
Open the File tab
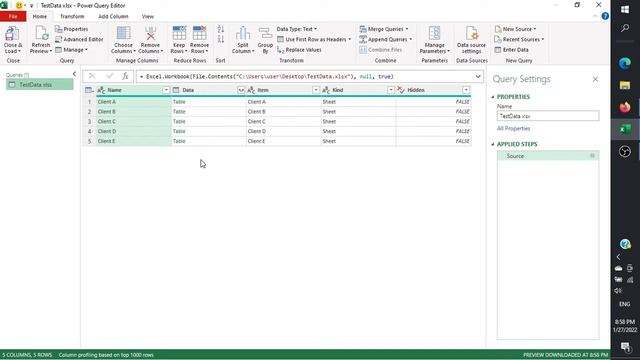13,16
